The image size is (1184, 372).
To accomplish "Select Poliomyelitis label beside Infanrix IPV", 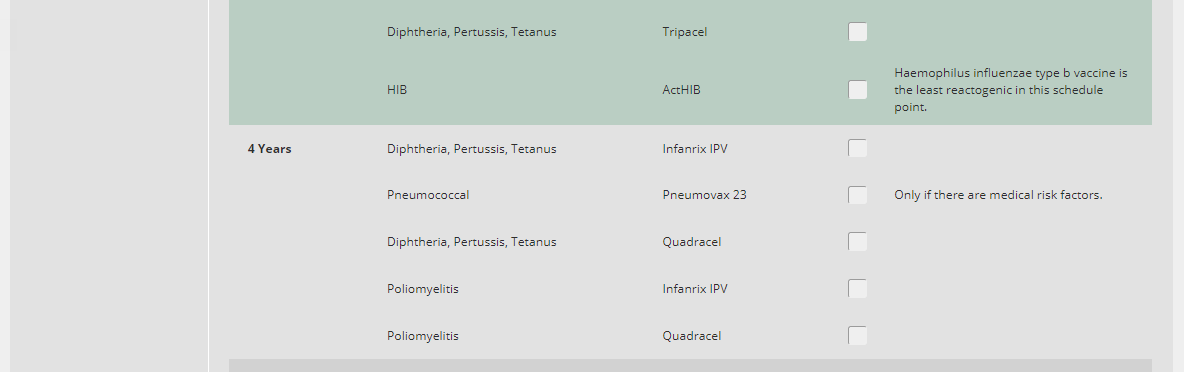I will point(423,289).
